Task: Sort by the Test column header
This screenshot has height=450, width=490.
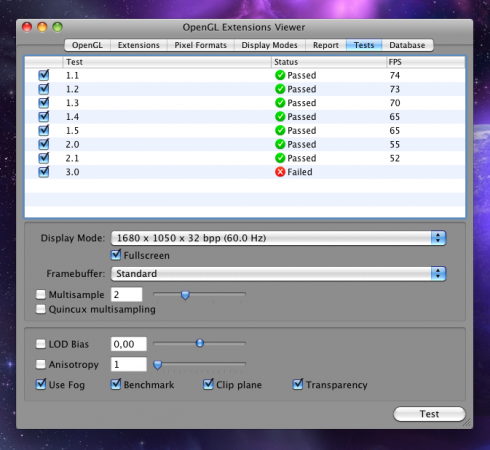Action: pyautogui.click(x=167, y=62)
